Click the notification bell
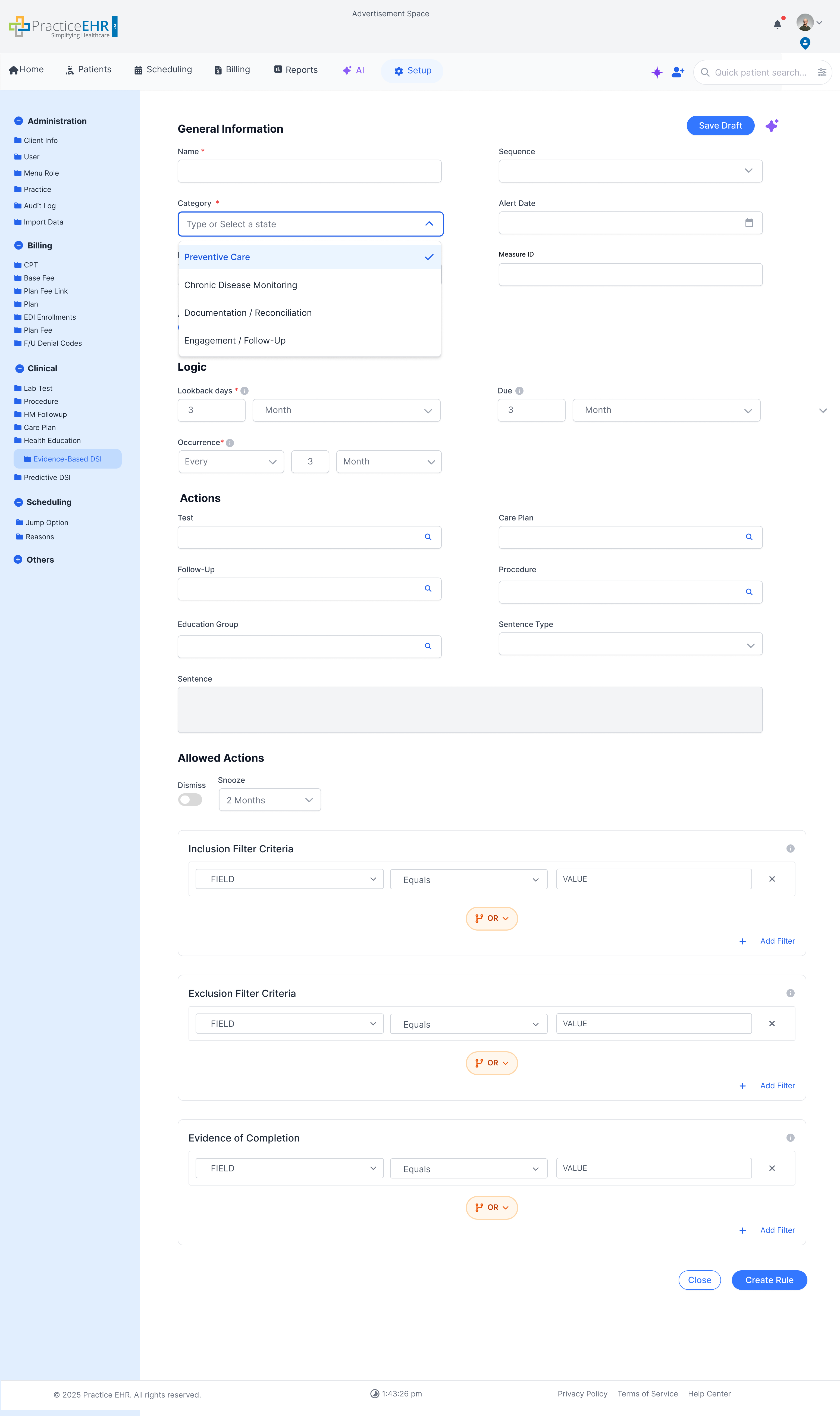The image size is (840, 1416). (777, 24)
